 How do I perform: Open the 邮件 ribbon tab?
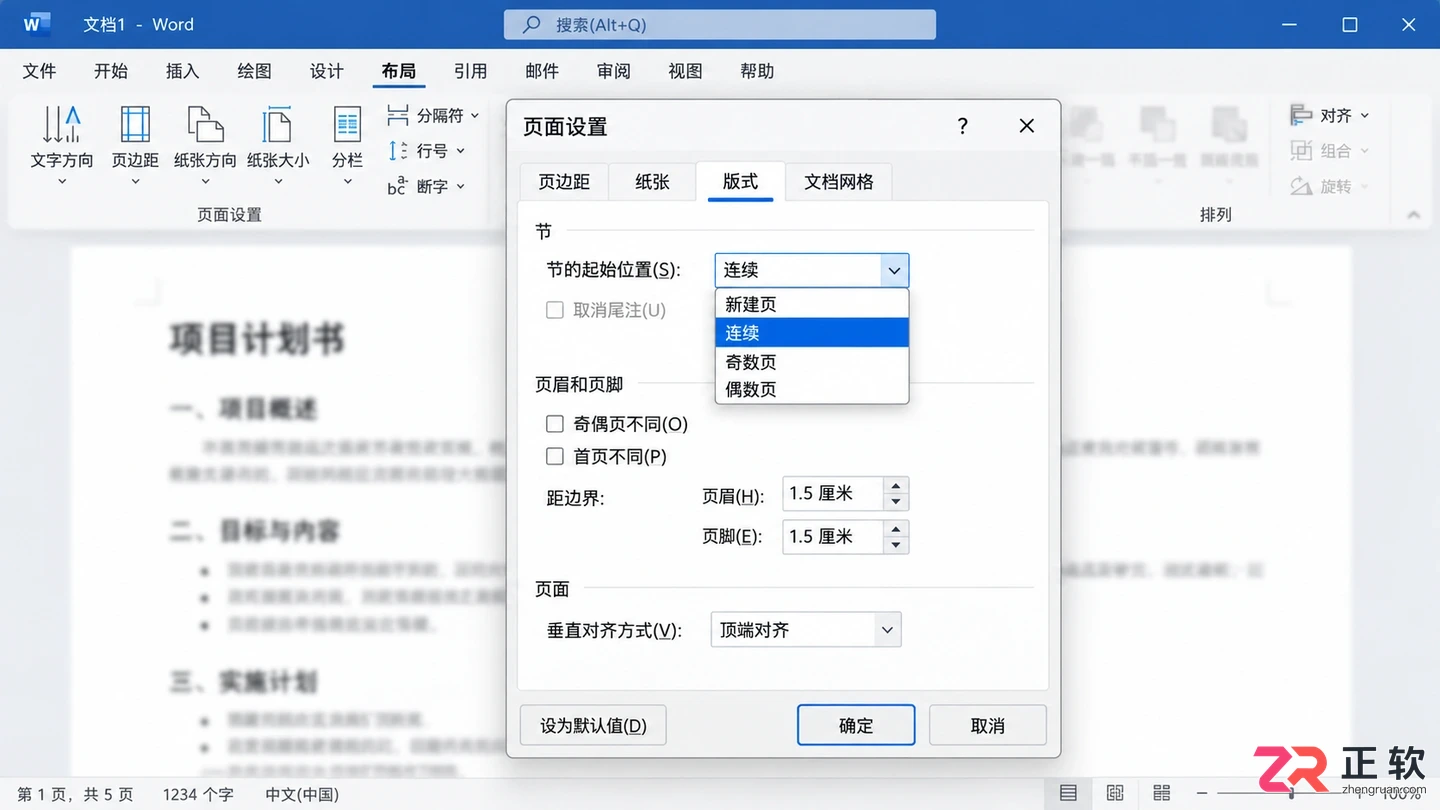pyautogui.click(x=542, y=71)
